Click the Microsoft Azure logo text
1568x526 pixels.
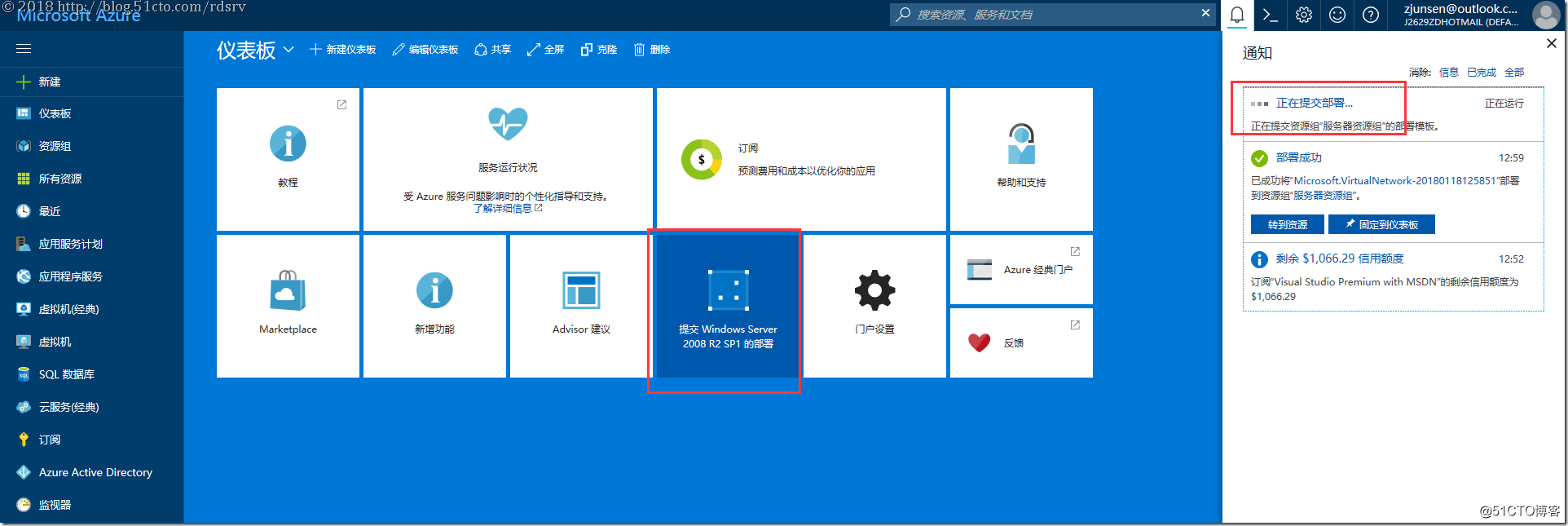tap(79, 15)
